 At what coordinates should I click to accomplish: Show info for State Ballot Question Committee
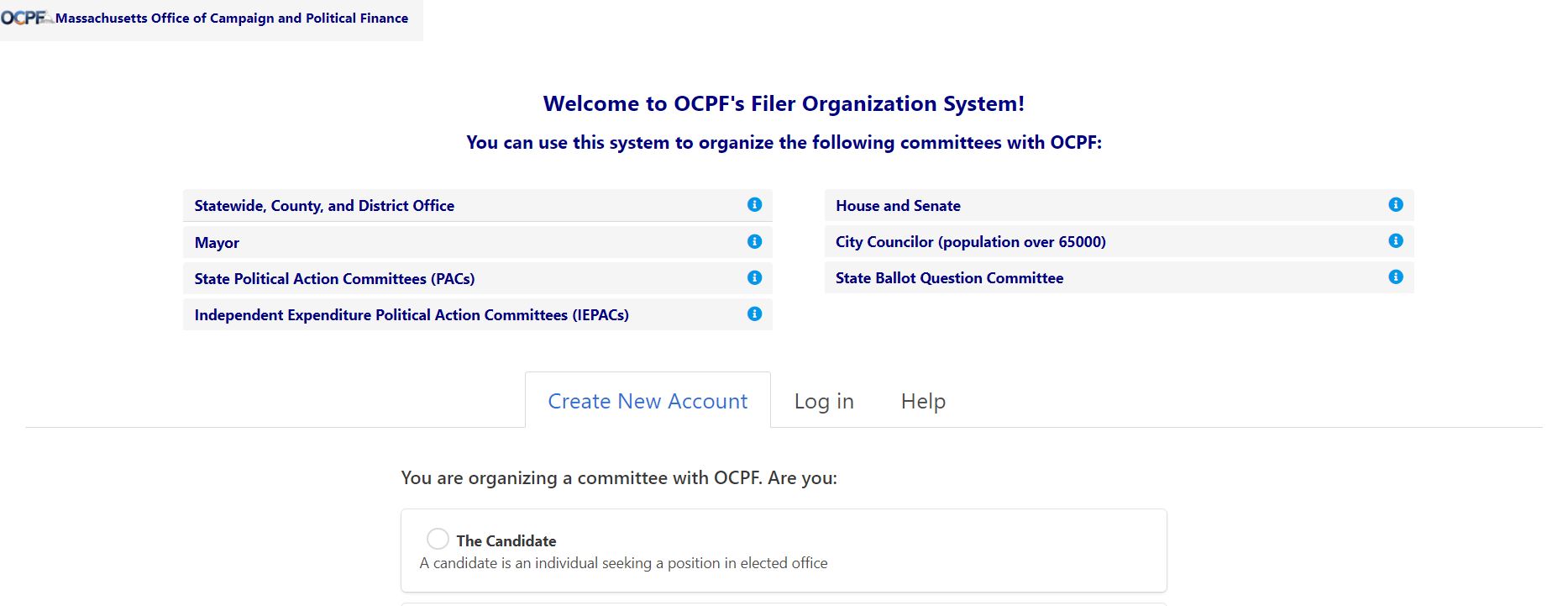point(1396,277)
